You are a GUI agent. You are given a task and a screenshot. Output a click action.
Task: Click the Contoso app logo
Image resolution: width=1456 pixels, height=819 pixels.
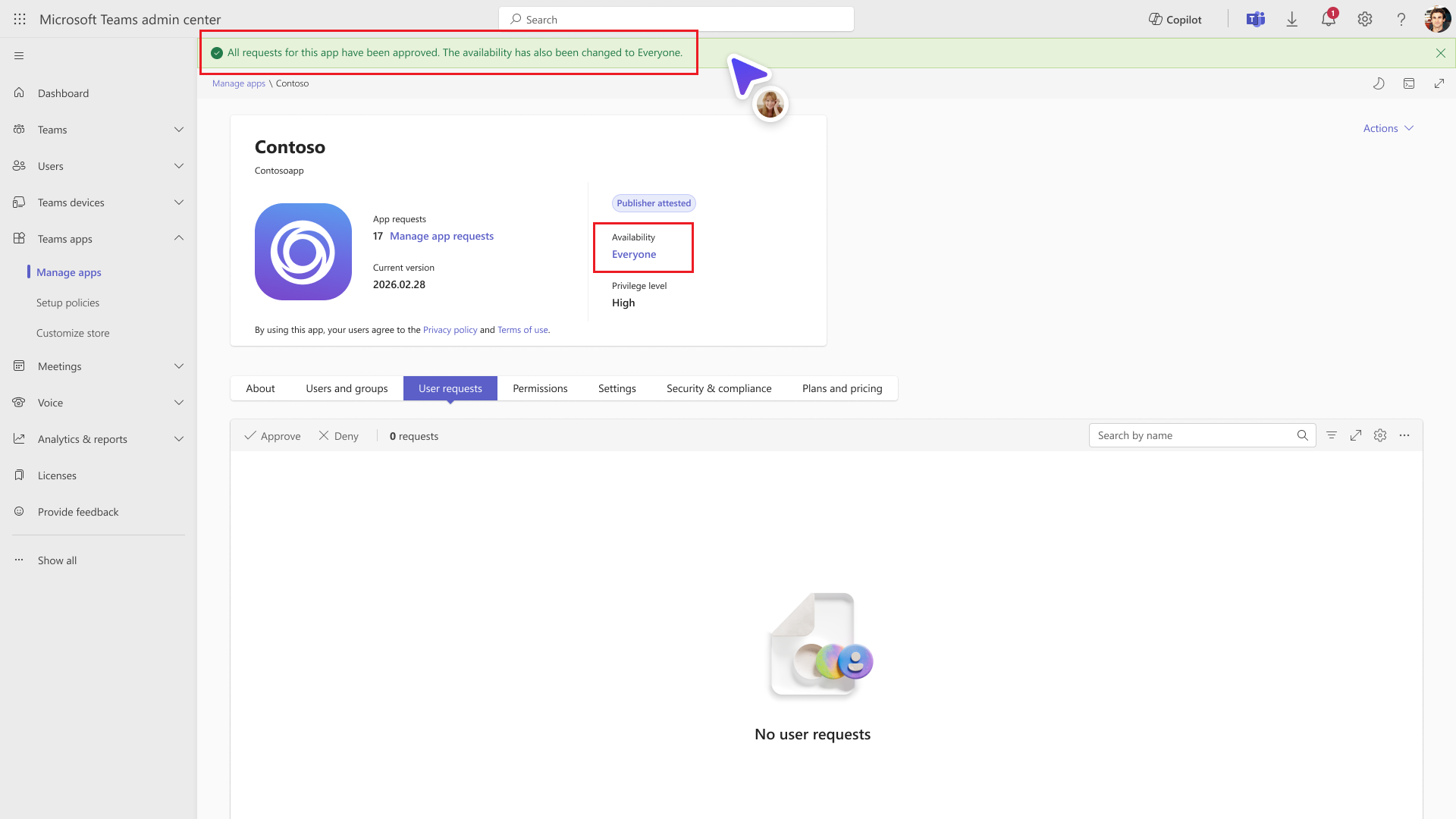(x=303, y=252)
